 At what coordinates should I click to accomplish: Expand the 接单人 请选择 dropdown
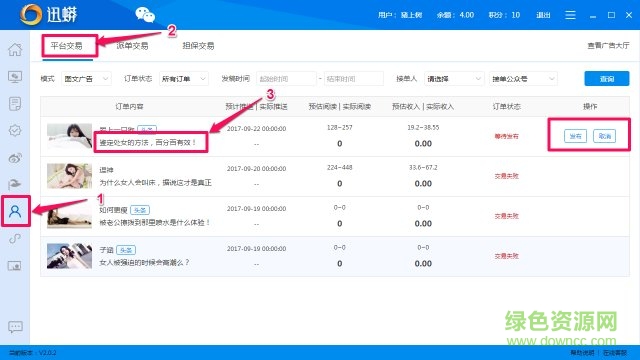(454, 79)
